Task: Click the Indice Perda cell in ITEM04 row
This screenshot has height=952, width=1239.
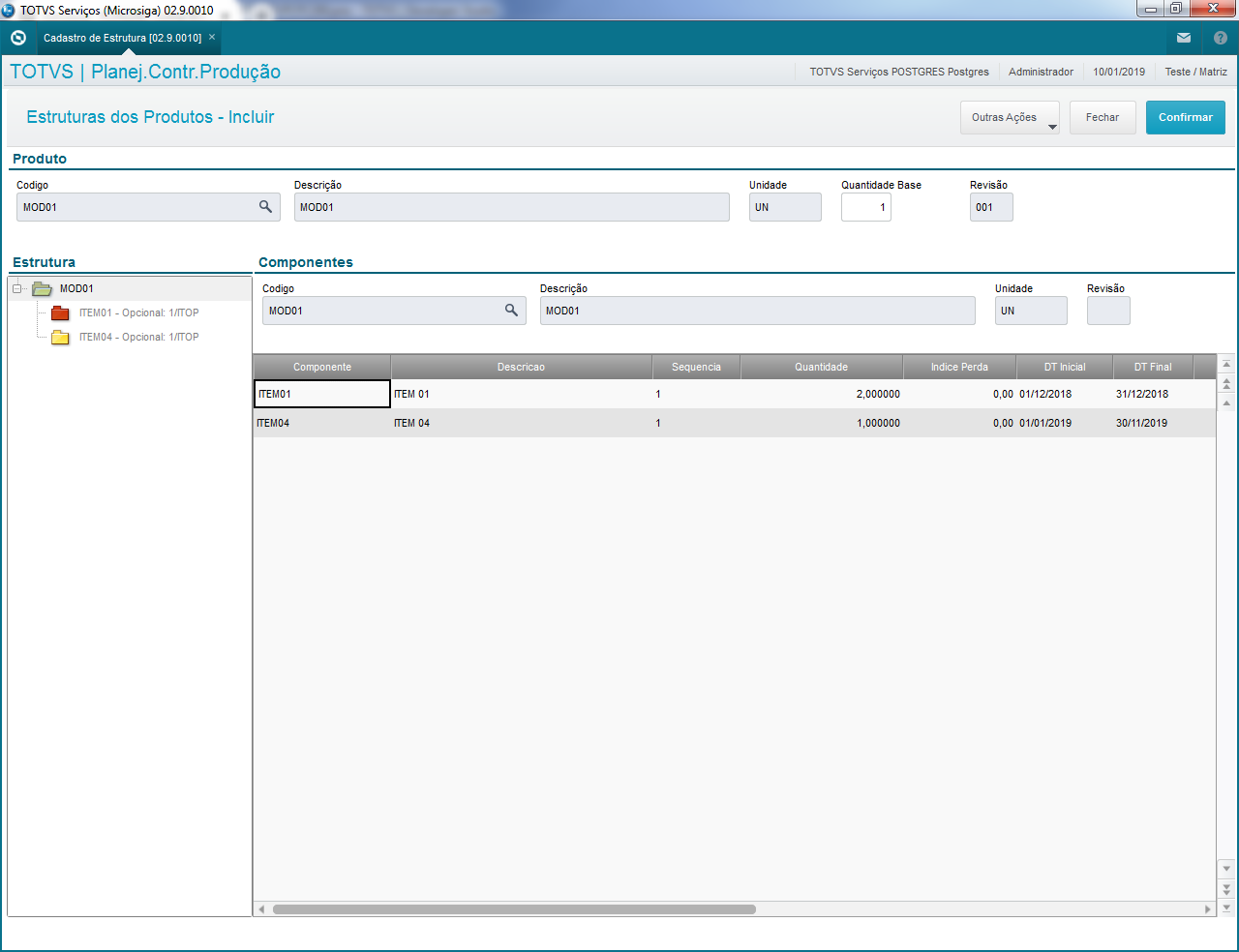Action: click(959, 423)
